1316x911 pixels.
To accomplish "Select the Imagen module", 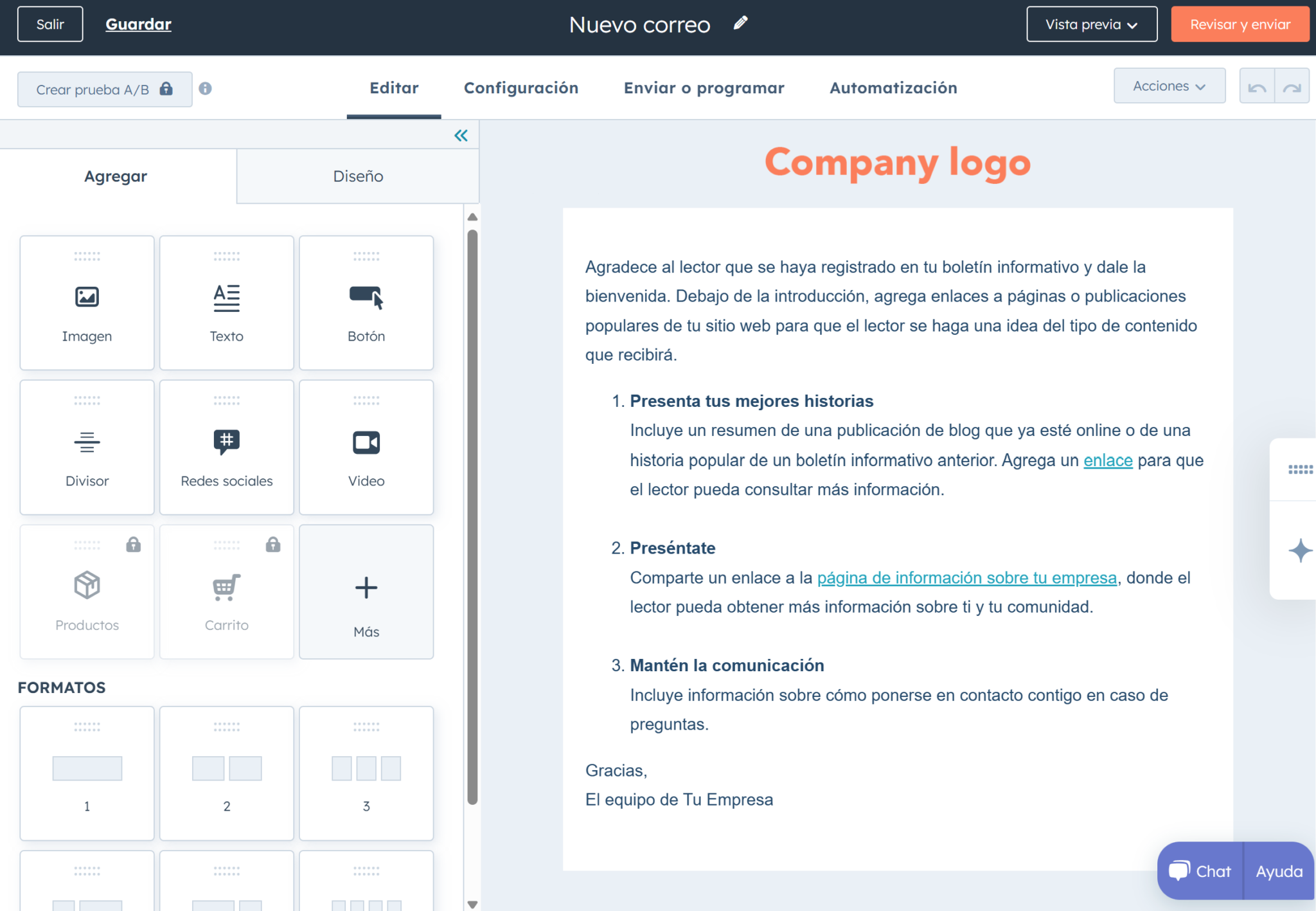I will (x=87, y=303).
